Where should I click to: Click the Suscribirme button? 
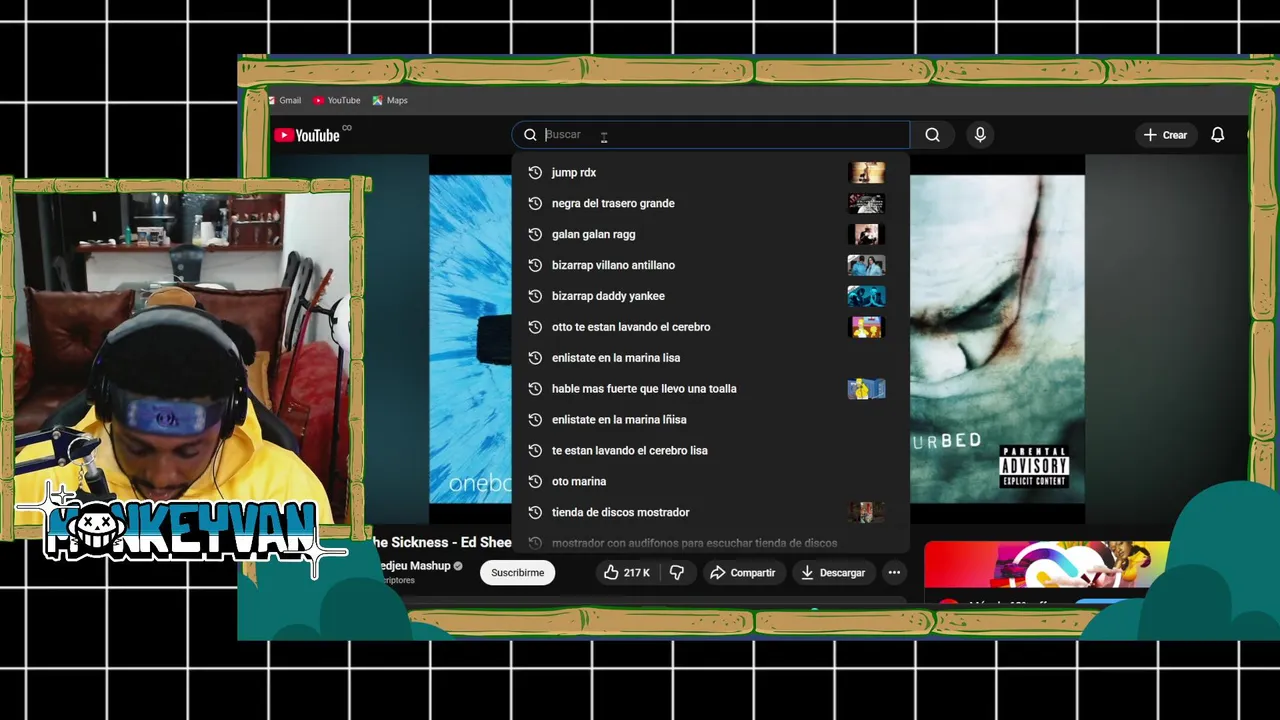pyautogui.click(x=517, y=573)
